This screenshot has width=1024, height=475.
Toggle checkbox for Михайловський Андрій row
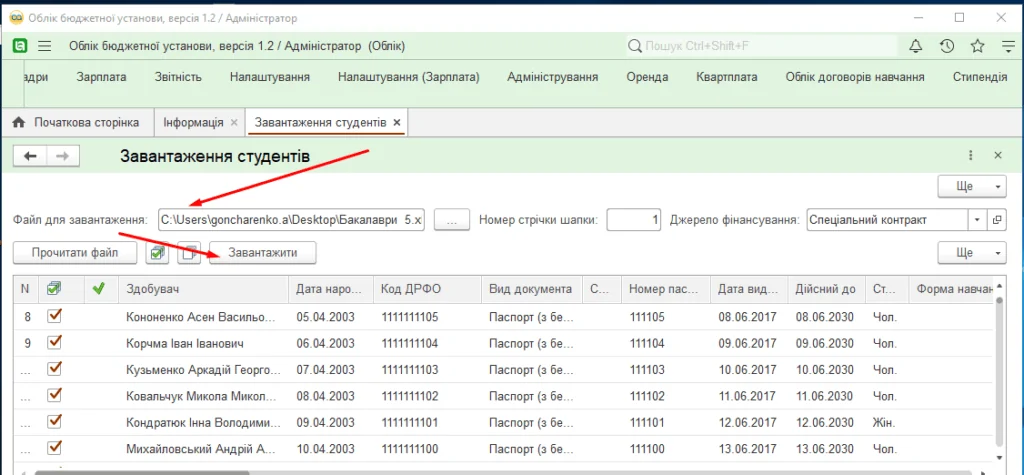click(55, 448)
